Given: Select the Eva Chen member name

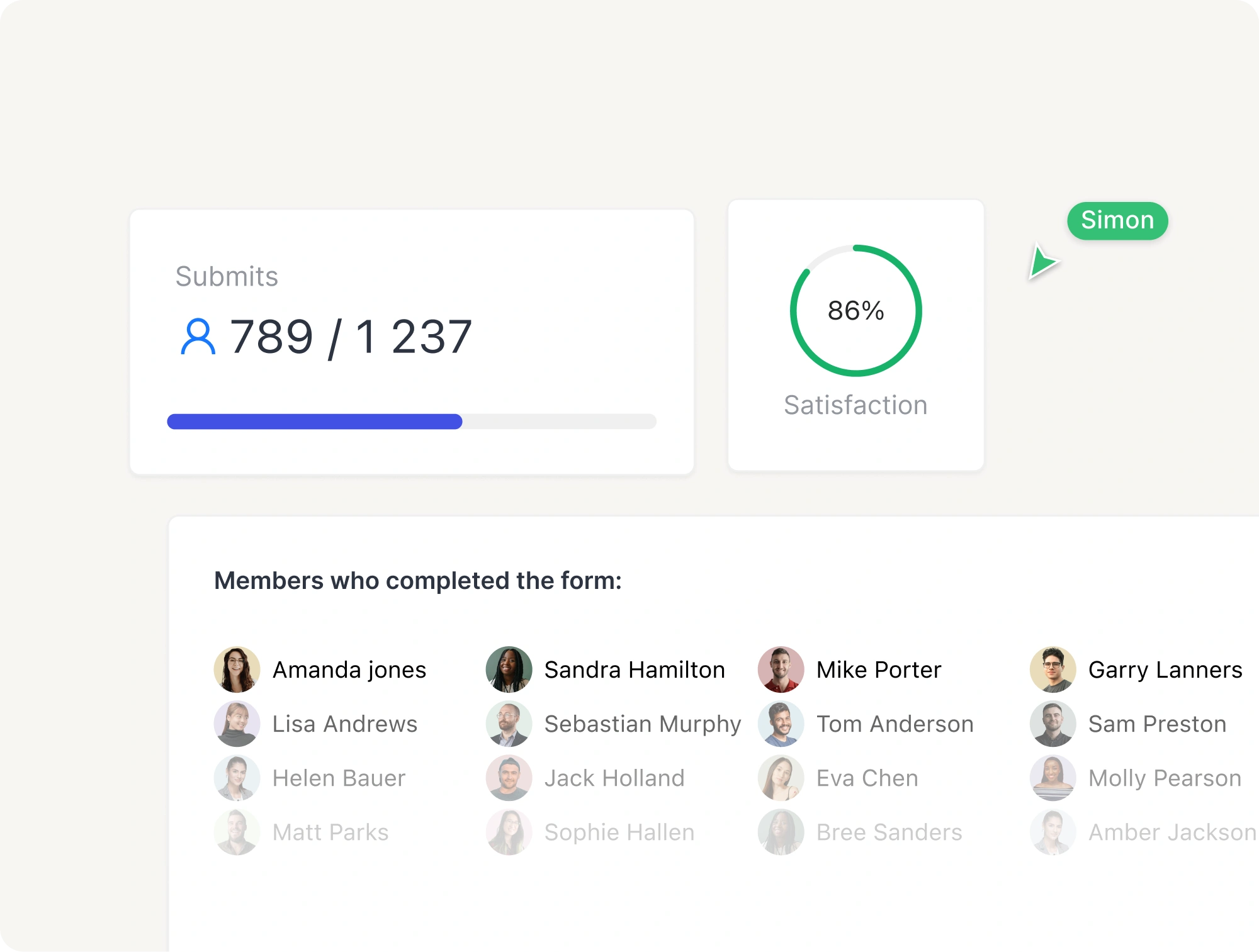Looking at the screenshot, I should [x=867, y=778].
